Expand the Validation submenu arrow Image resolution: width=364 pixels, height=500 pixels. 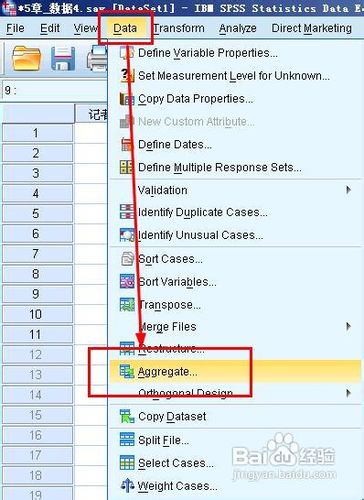348,190
